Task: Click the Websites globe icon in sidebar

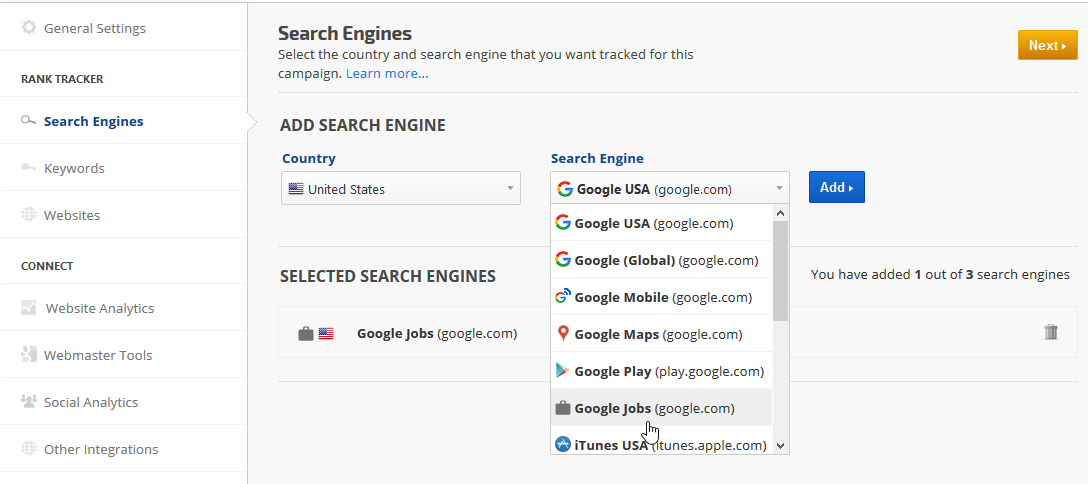Action: coord(29,215)
